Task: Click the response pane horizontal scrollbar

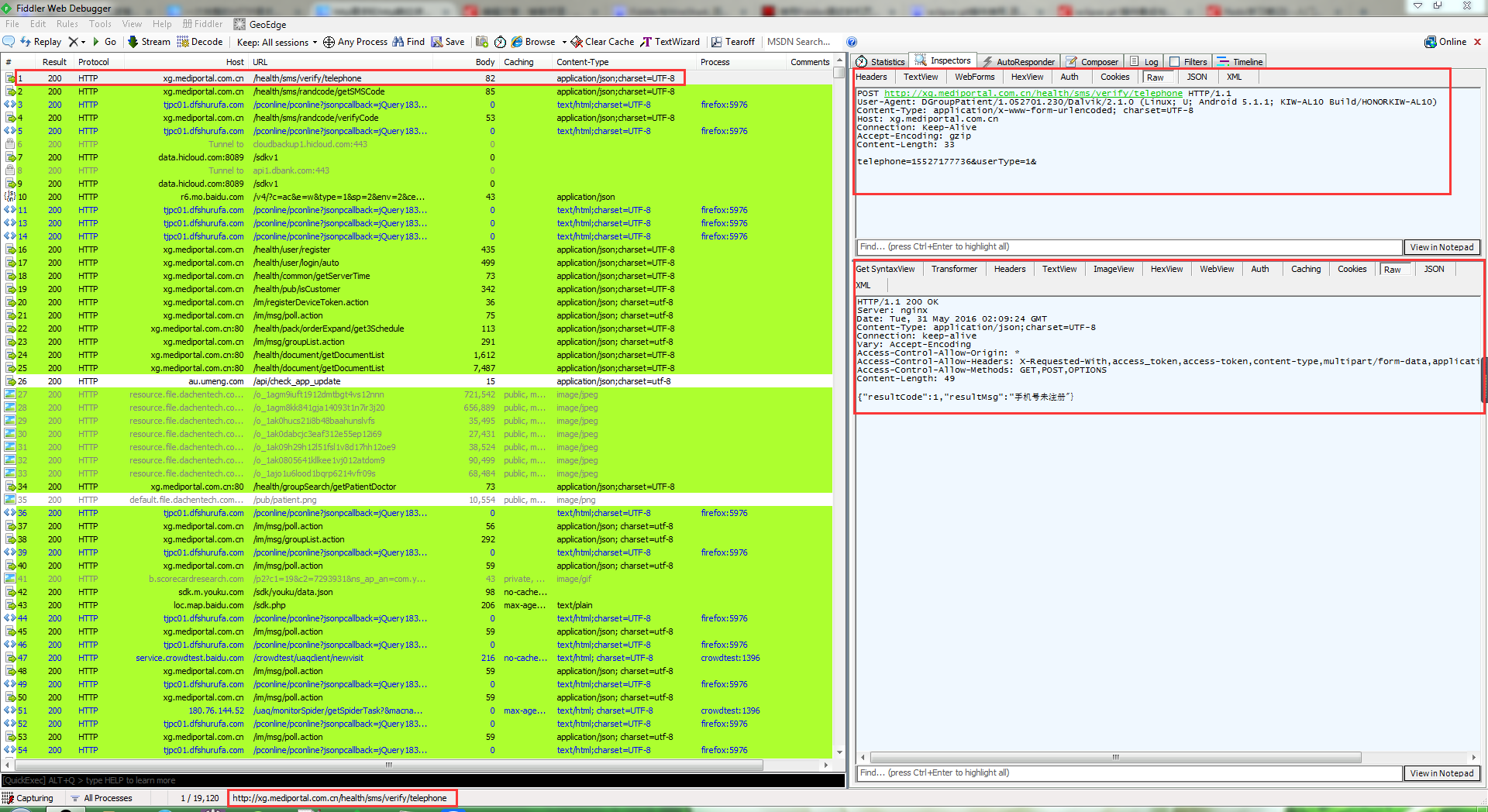Action: [x=1116, y=757]
